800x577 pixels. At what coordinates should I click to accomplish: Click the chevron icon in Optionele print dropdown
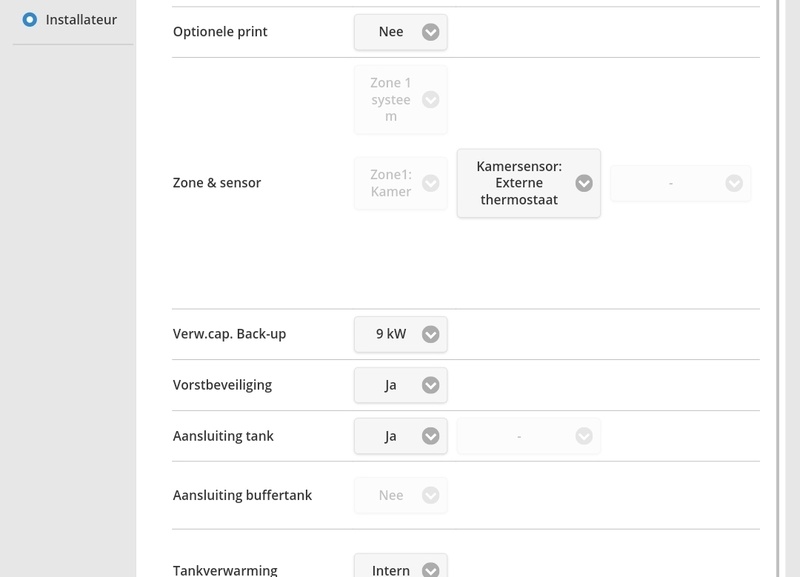(430, 32)
